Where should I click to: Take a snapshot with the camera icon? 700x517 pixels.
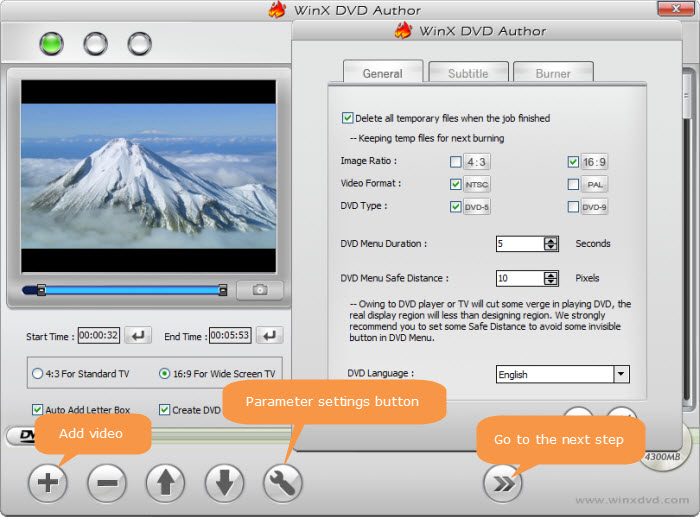(260, 290)
